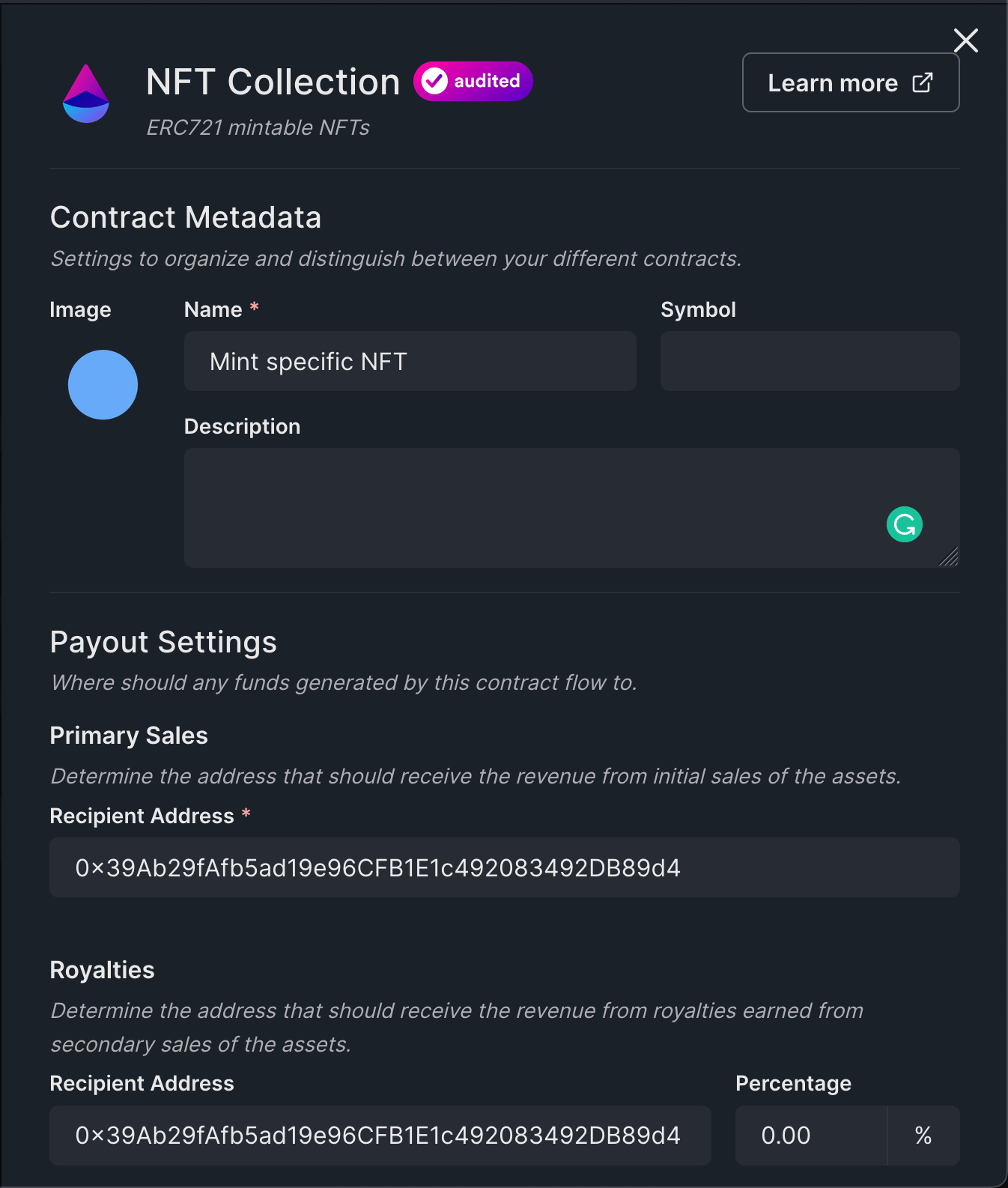Viewport: 1008px width, 1188px height.
Task: Click the Payout Settings section heading
Action: pyautogui.click(x=163, y=642)
